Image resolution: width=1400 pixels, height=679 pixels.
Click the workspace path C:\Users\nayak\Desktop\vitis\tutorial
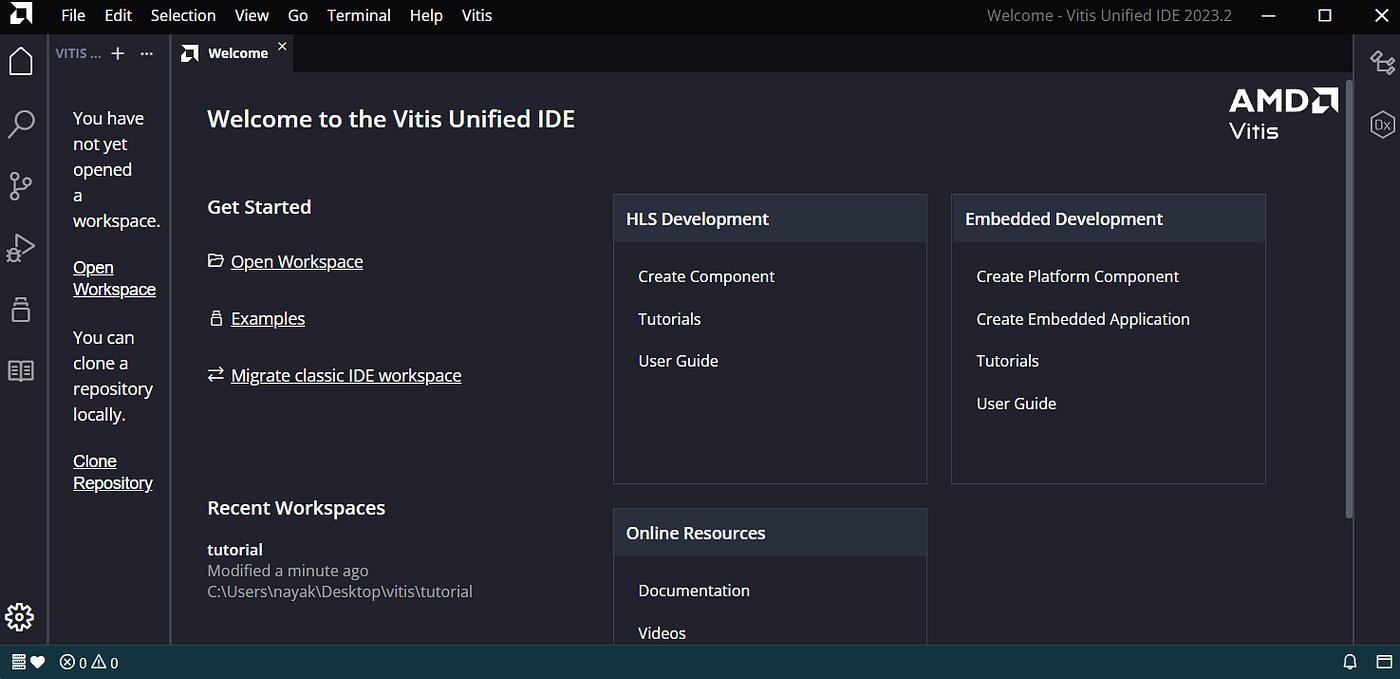(x=340, y=592)
